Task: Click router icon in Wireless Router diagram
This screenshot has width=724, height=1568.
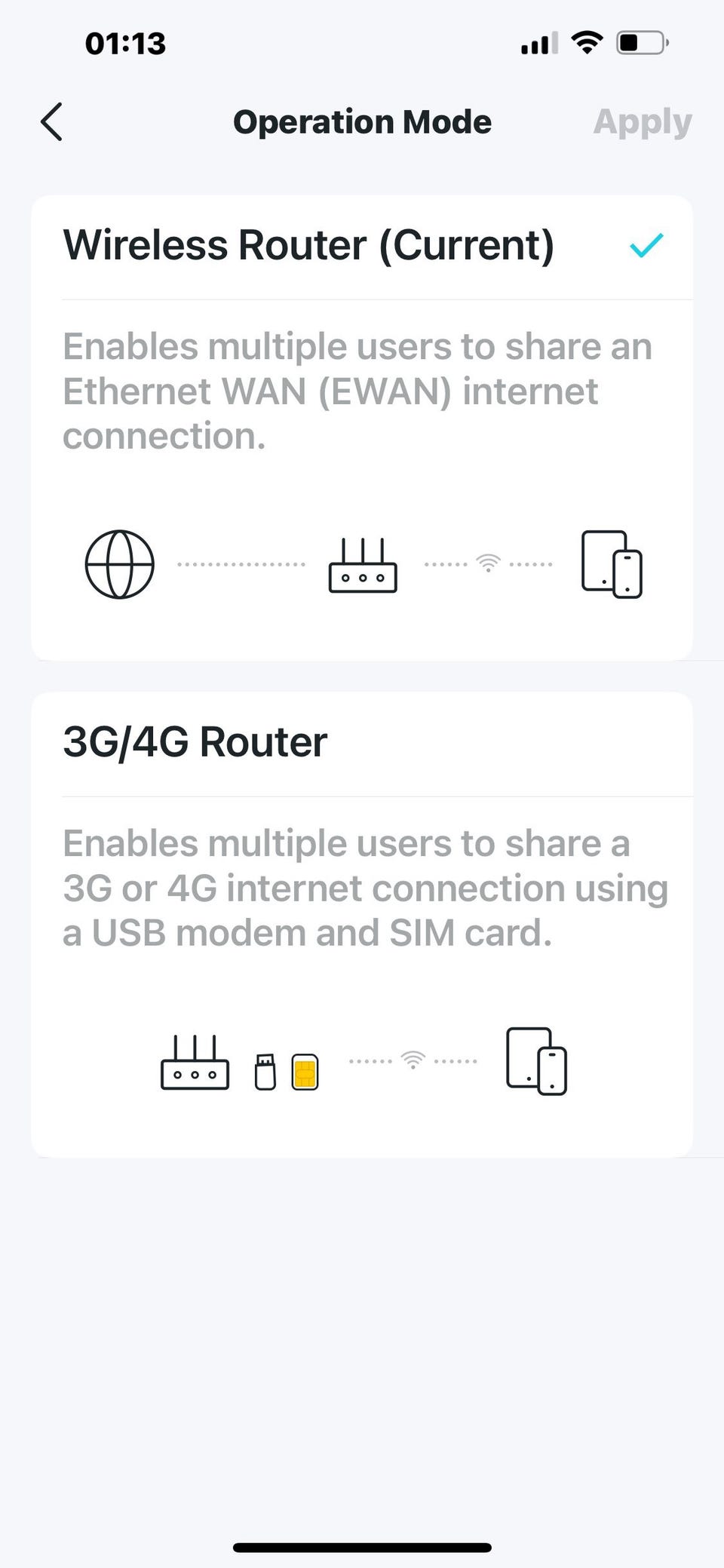Action: coord(363,566)
